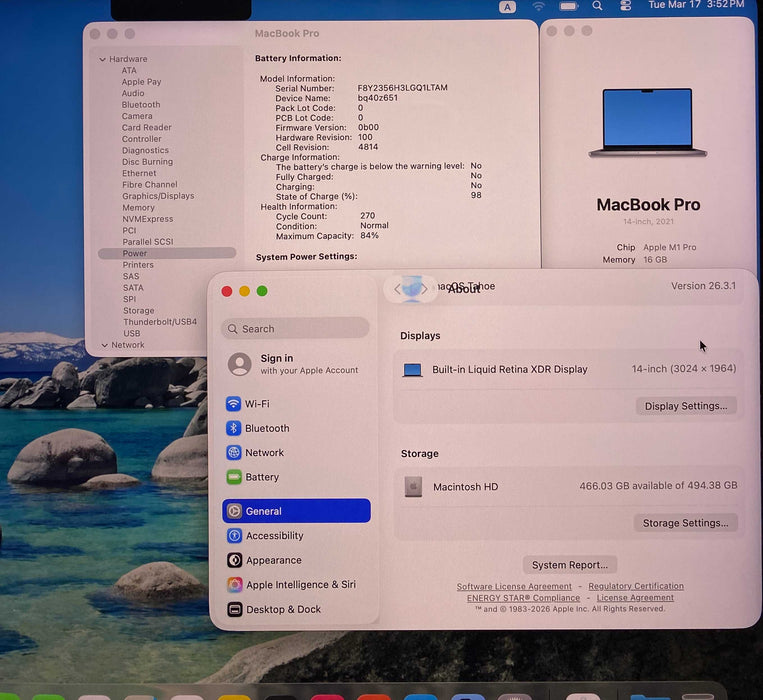The width and height of the screenshot is (763, 700).
Task: Select Ethernet in System Information sidebar
Action: 139,173
